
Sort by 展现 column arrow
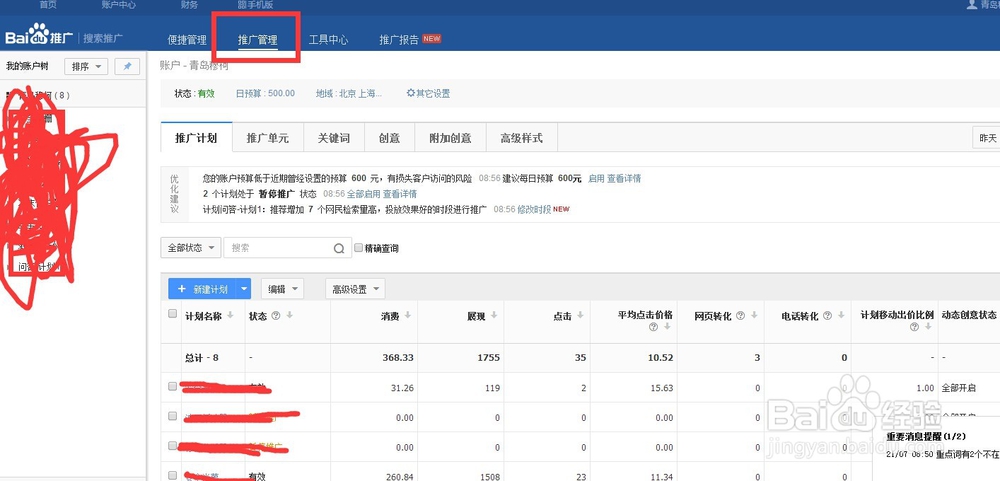[494, 315]
